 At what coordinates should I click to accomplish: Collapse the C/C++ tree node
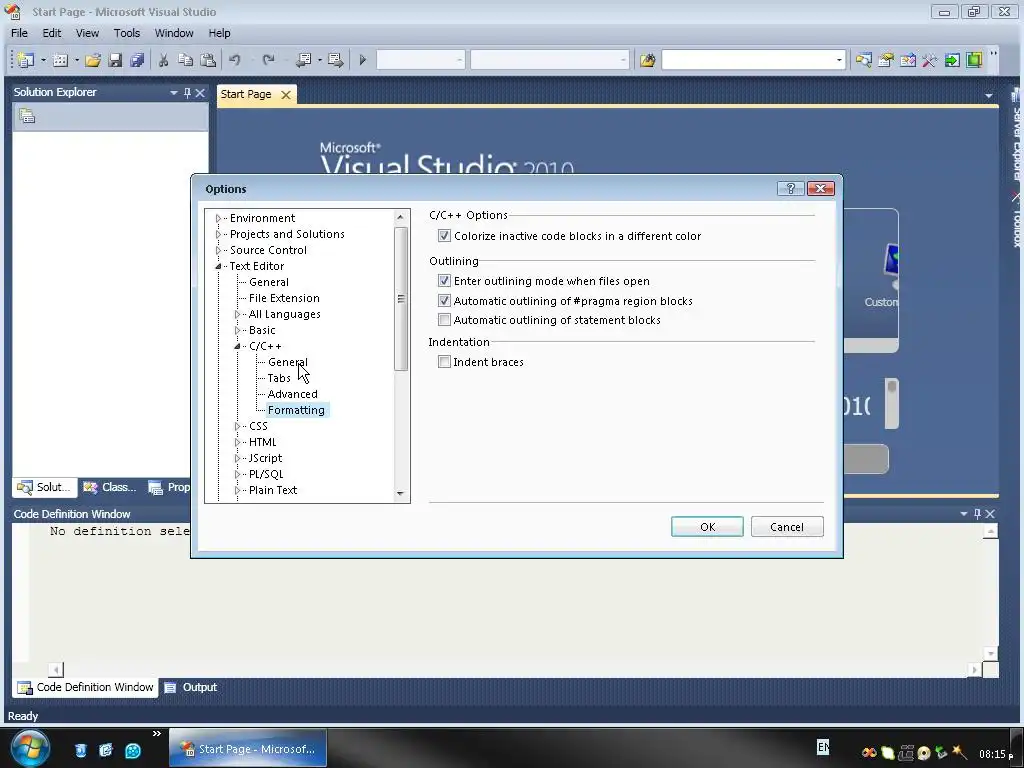click(237, 346)
